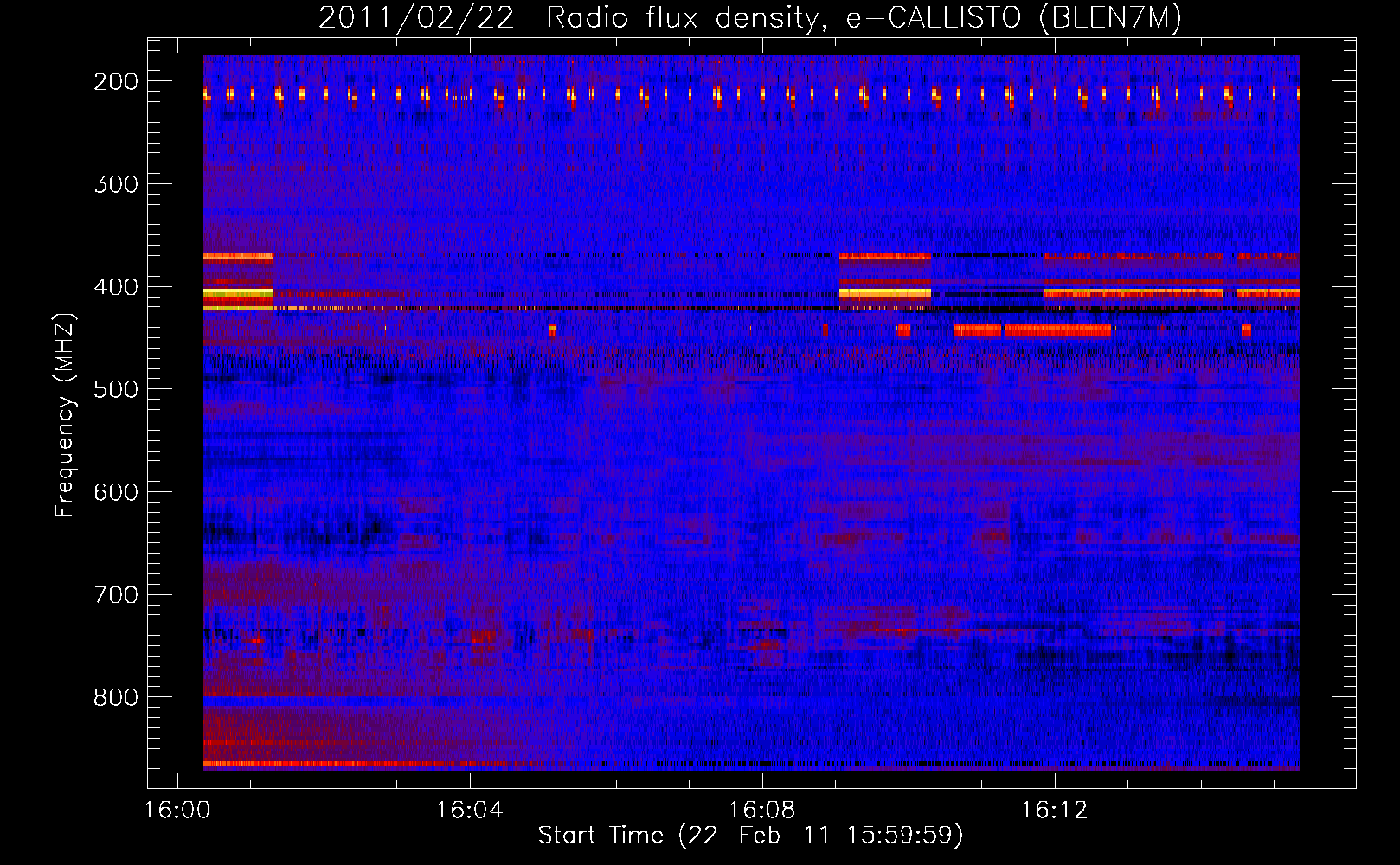Click the 400 frequency tick label
This screenshot has height=865, width=1400.
(x=115, y=287)
